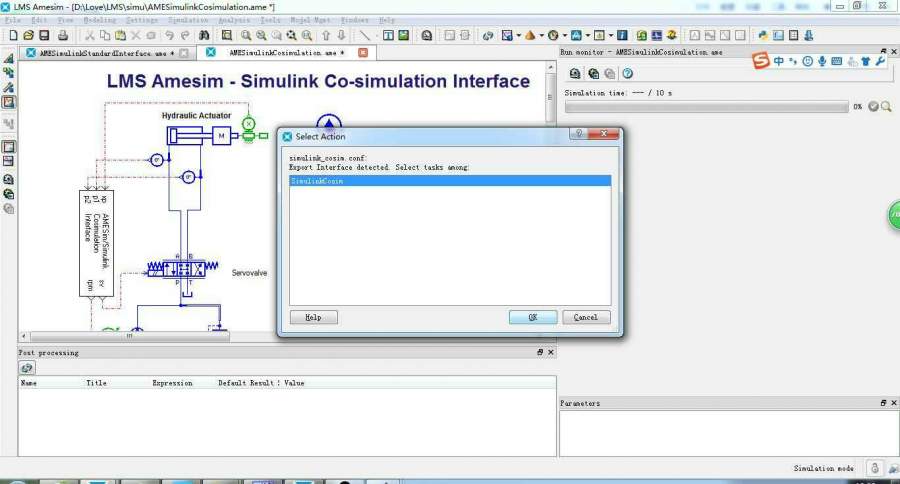Start the simulation in Run monitor
This screenshot has width=900, height=484.
593,73
